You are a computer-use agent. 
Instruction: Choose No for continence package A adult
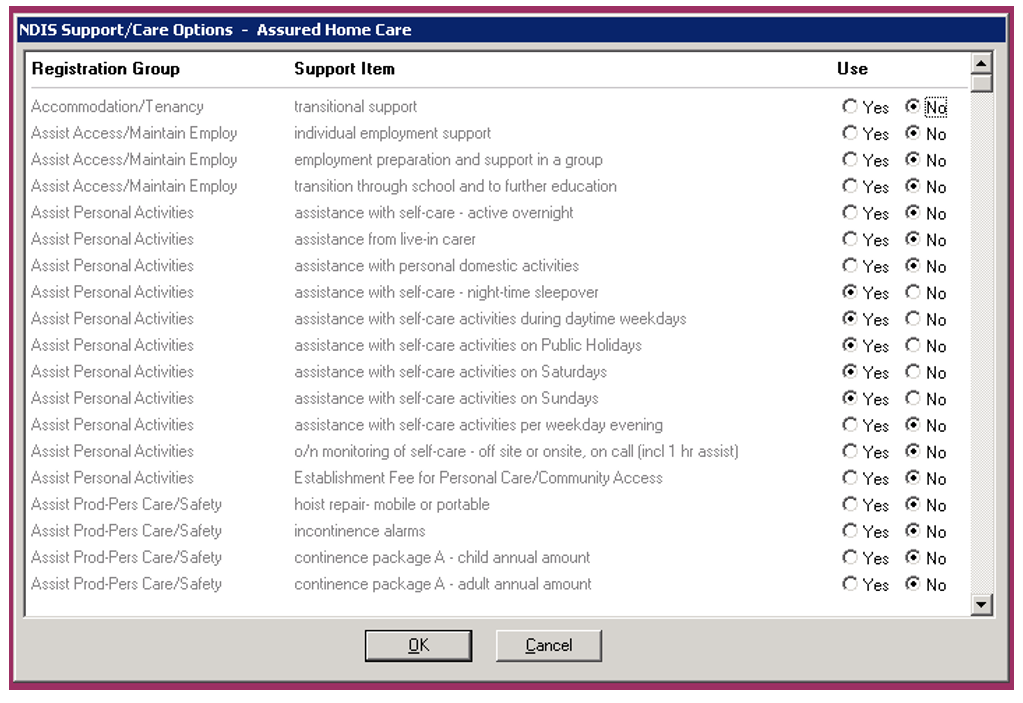coord(913,584)
